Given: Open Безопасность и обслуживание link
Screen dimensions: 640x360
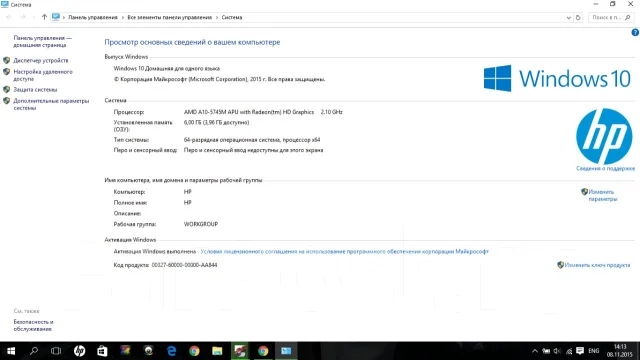Looking at the screenshot, I should (33, 325).
